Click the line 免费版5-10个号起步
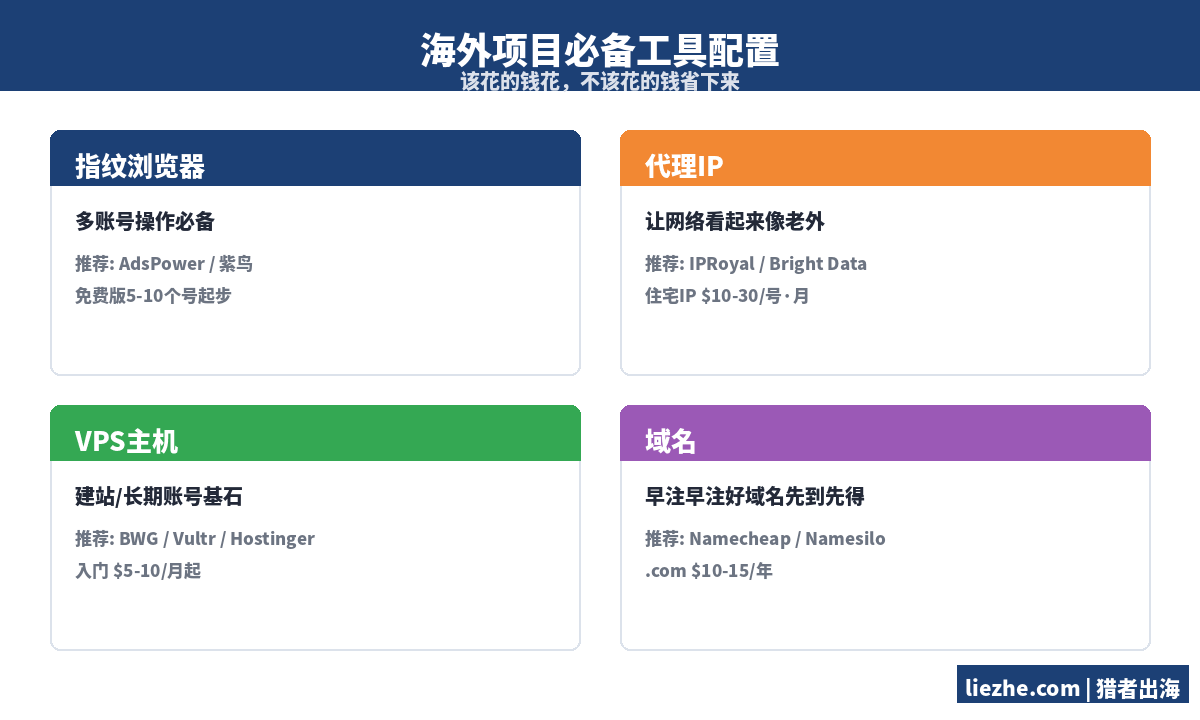Screen dimensions: 1200x720 coord(153,296)
